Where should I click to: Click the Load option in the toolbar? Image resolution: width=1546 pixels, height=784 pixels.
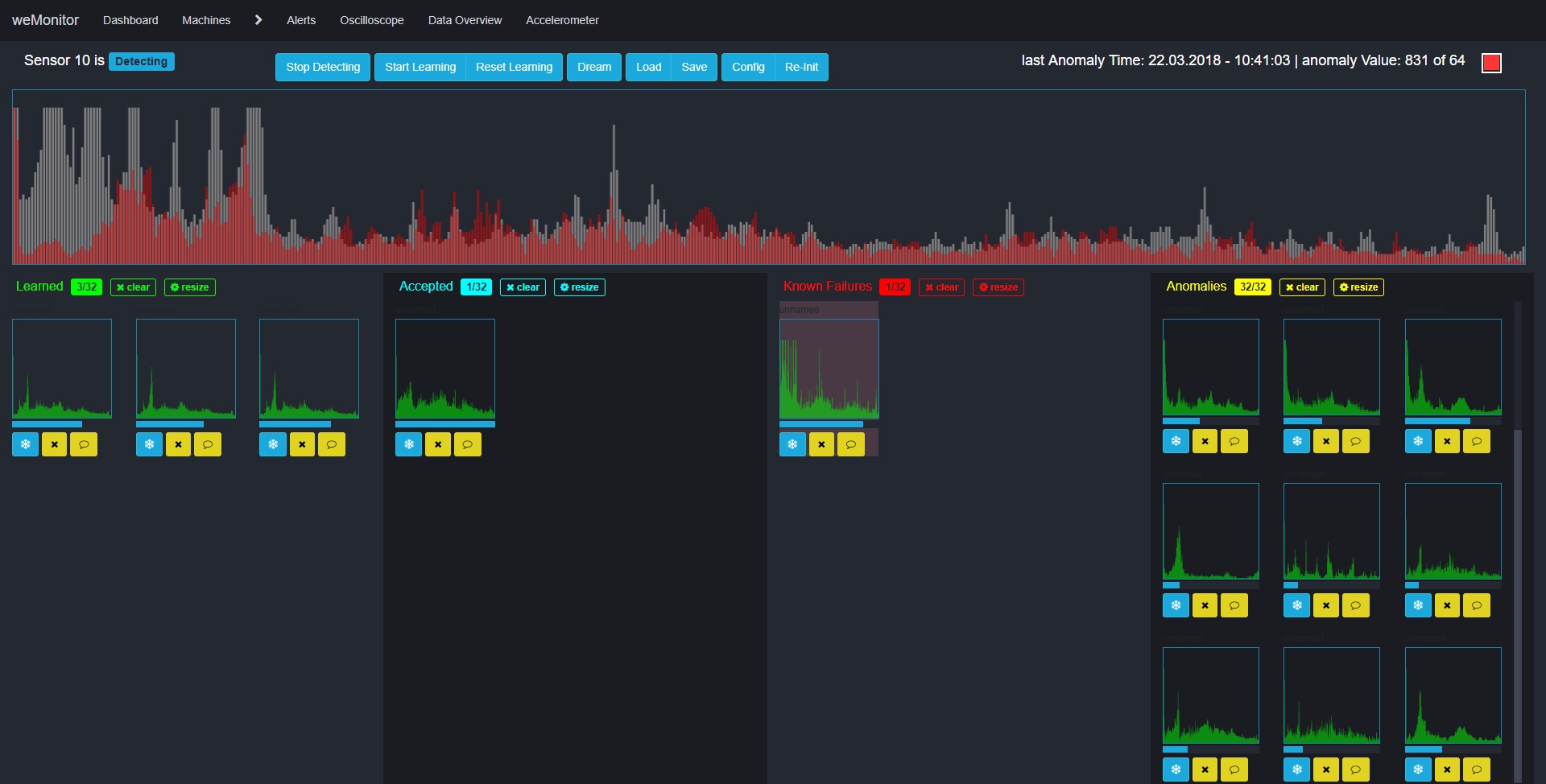click(x=648, y=67)
